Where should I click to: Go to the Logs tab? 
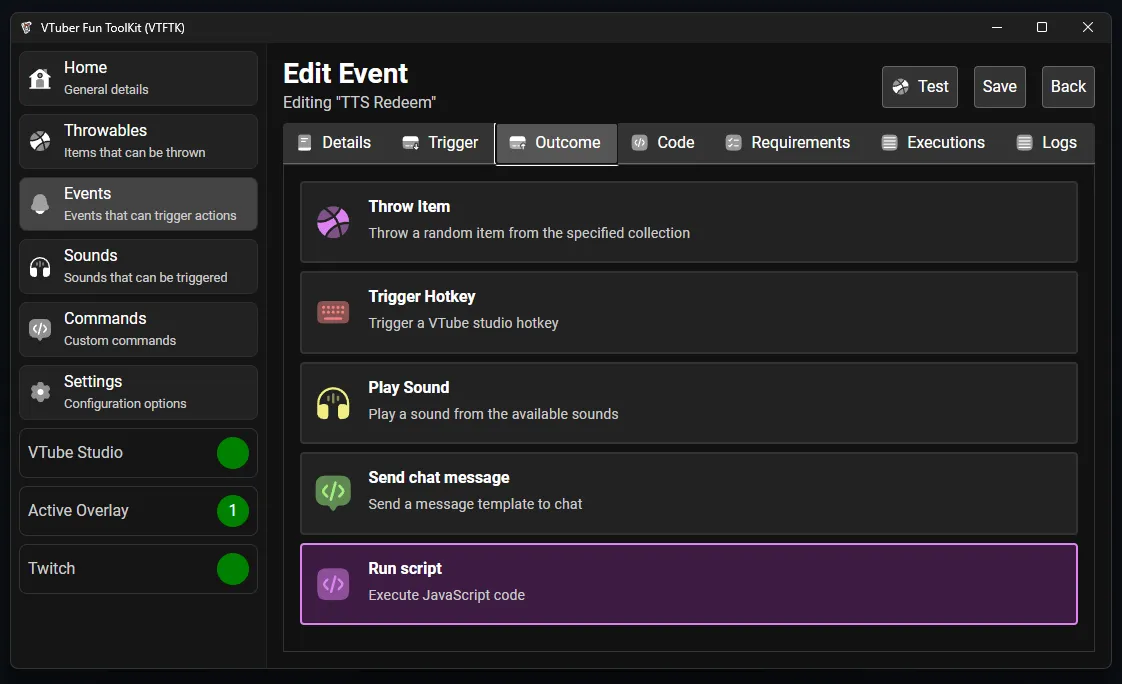[x=1046, y=143]
